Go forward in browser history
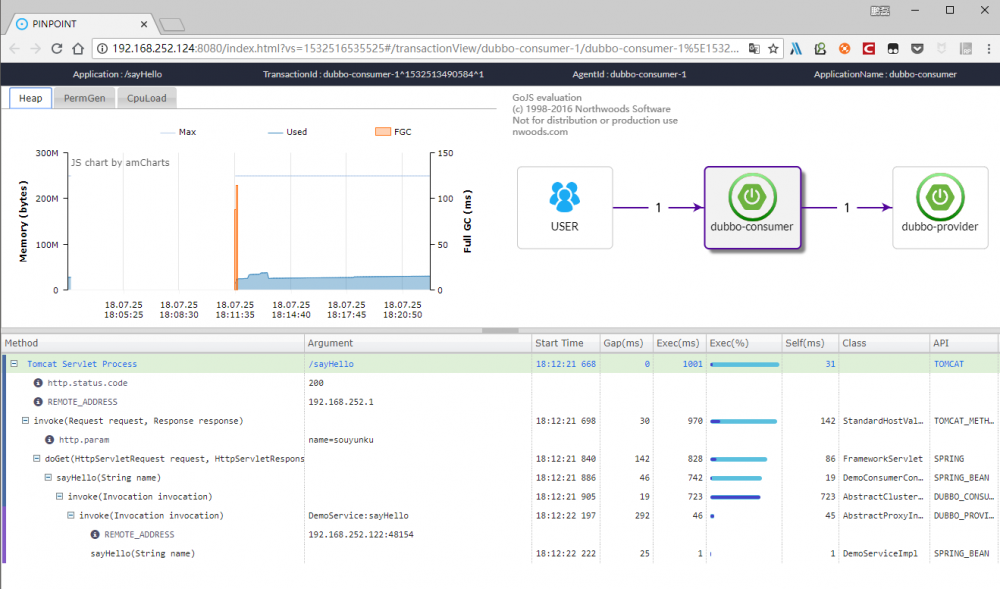This screenshot has height=589, width=1000. (36, 48)
